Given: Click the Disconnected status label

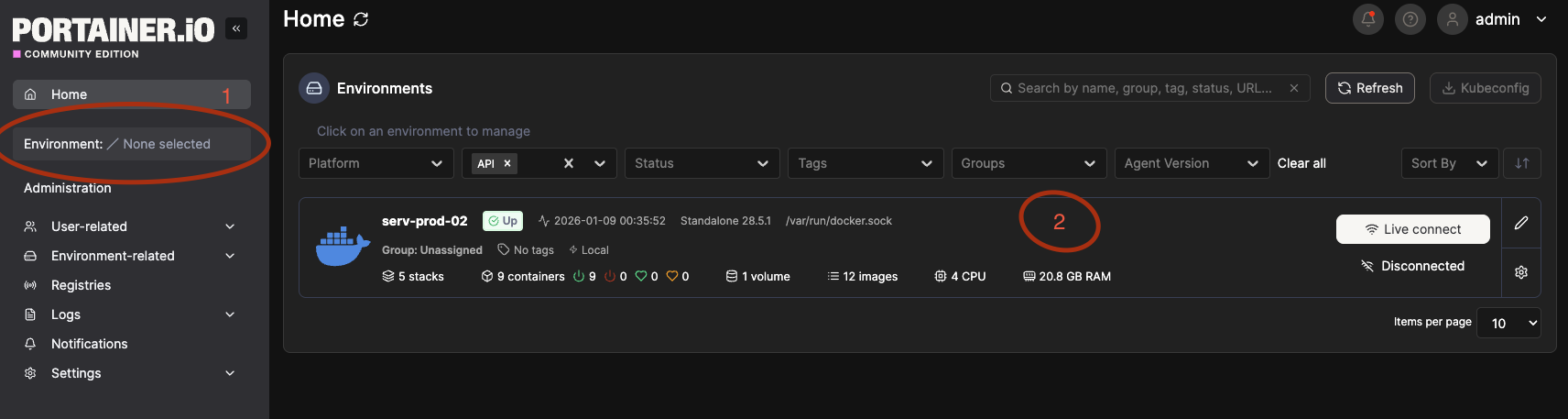Looking at the screenshot, I should tap(1413, 266).
